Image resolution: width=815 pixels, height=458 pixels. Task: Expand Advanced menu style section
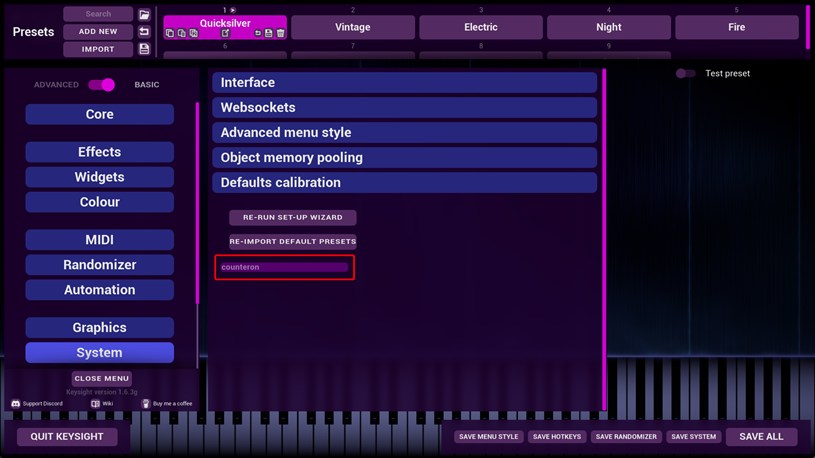[x=404, y=133]
